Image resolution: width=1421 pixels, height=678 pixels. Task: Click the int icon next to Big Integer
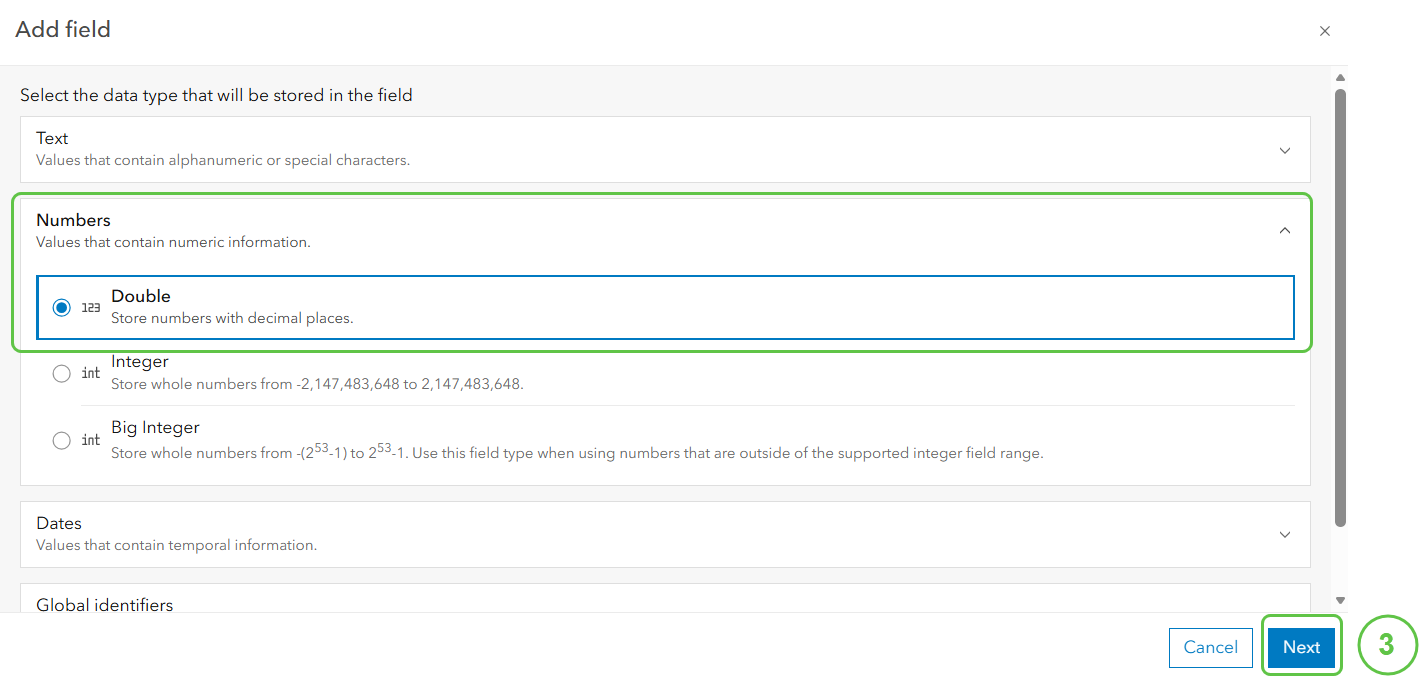click(x=90, y=440)
